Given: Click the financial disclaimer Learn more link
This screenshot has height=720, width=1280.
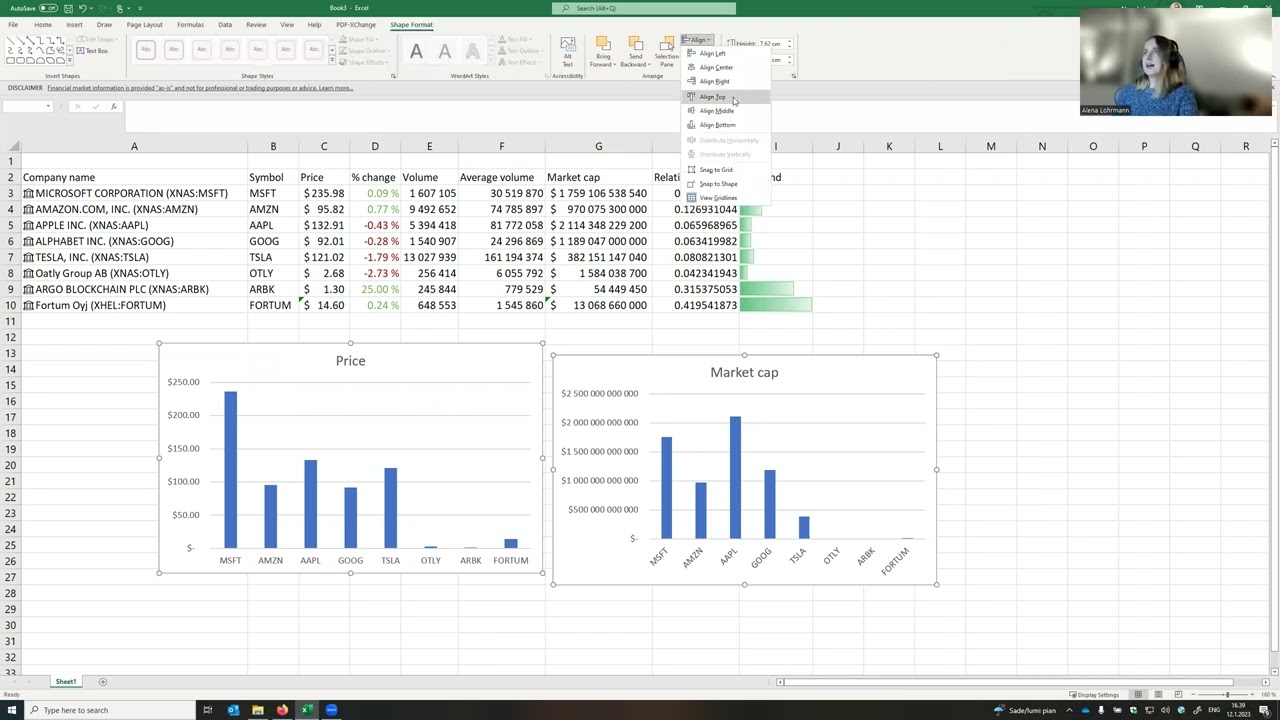Looking at the screenshot, I should 335,88.
